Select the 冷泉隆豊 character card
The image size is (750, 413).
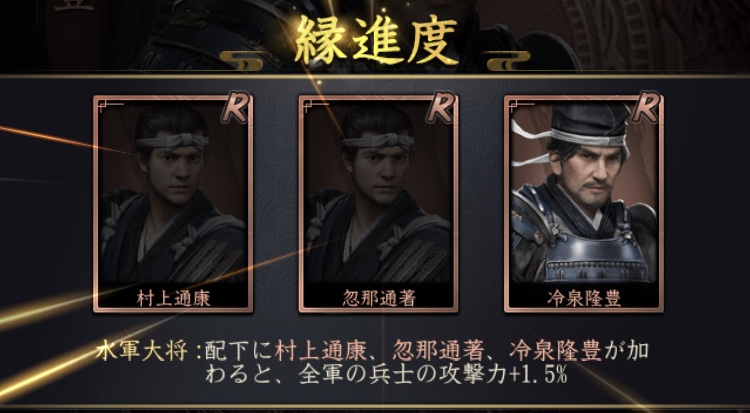[x=584, y=204]
